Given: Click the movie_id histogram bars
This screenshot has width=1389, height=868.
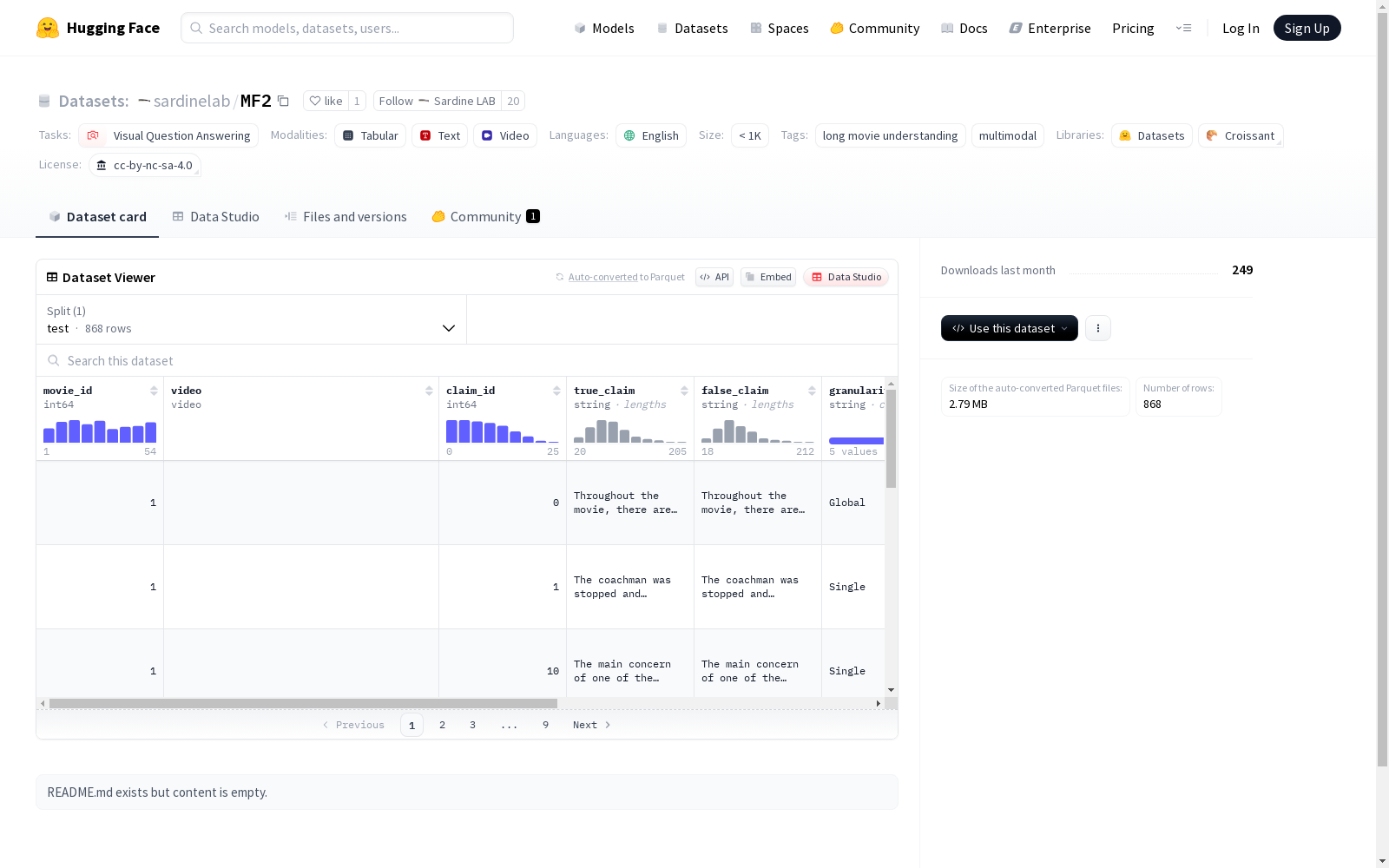Looking at the screenshot, I should [100, 431].
